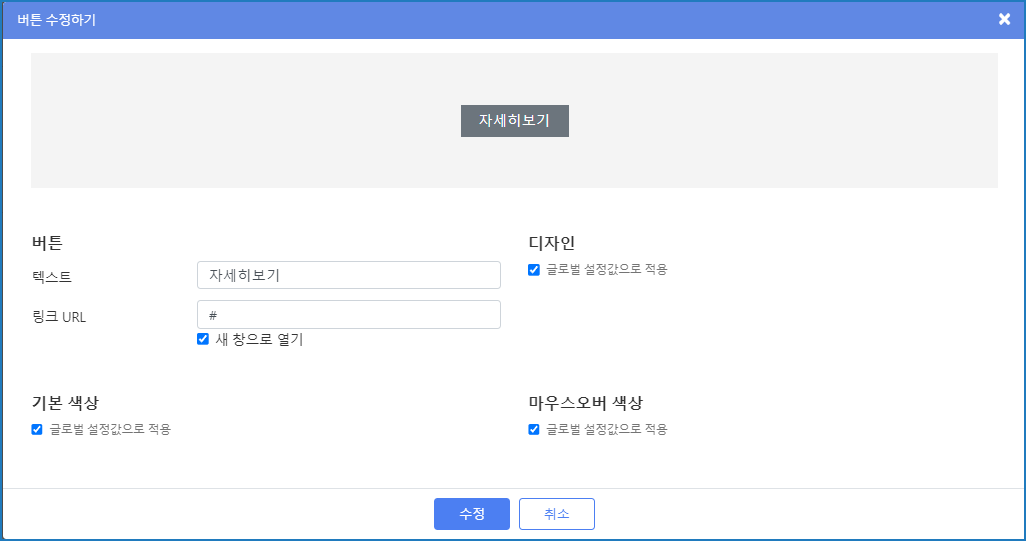
Task: Click the 링크 URL field label
Action: [59, 317]
